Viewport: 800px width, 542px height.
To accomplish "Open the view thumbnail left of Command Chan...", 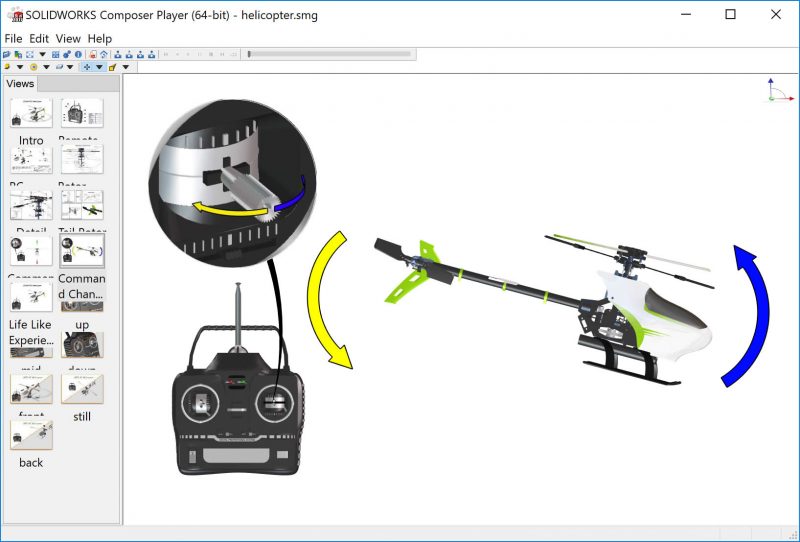I will (31, 251).
